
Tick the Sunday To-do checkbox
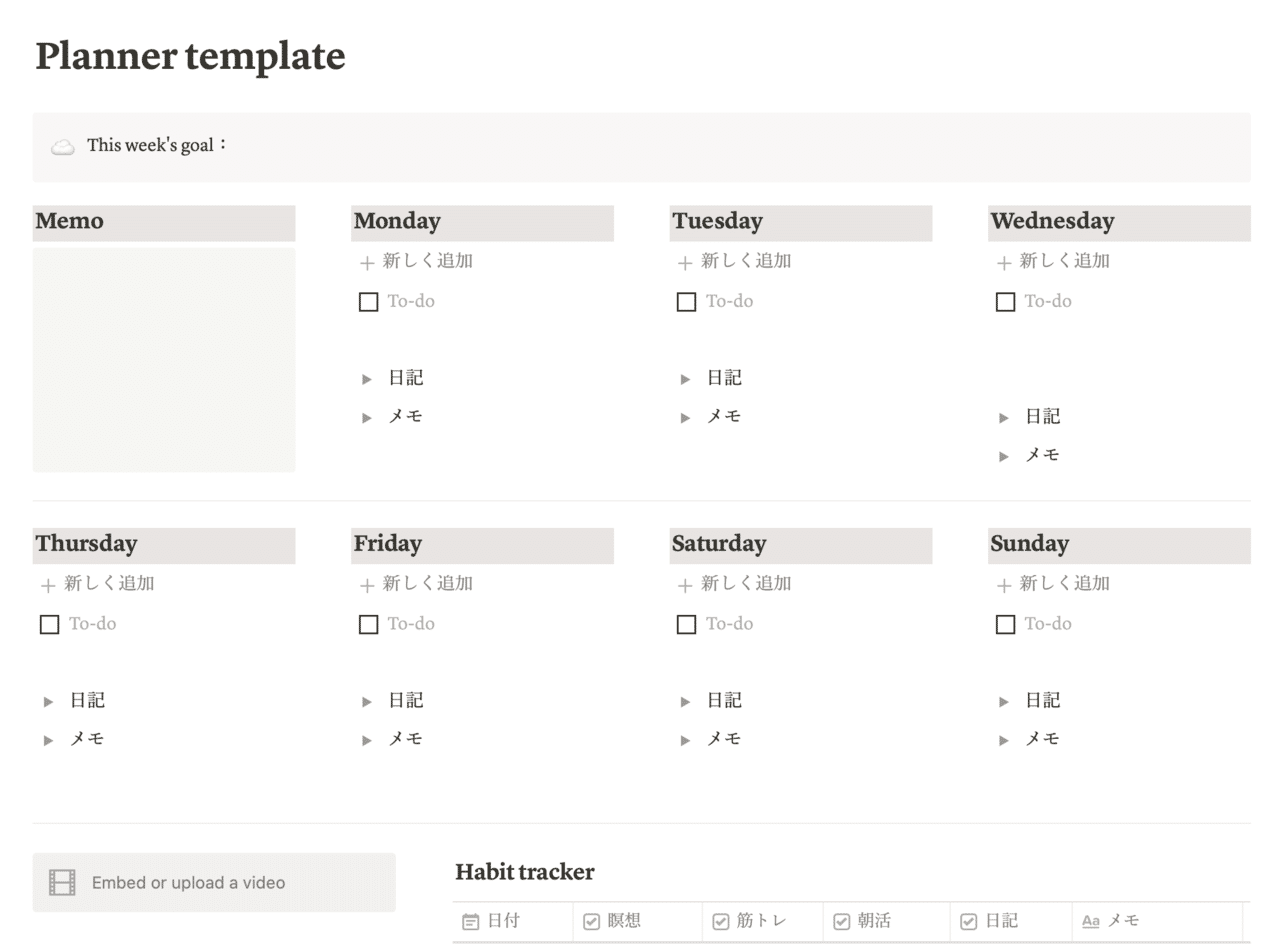1005,625
